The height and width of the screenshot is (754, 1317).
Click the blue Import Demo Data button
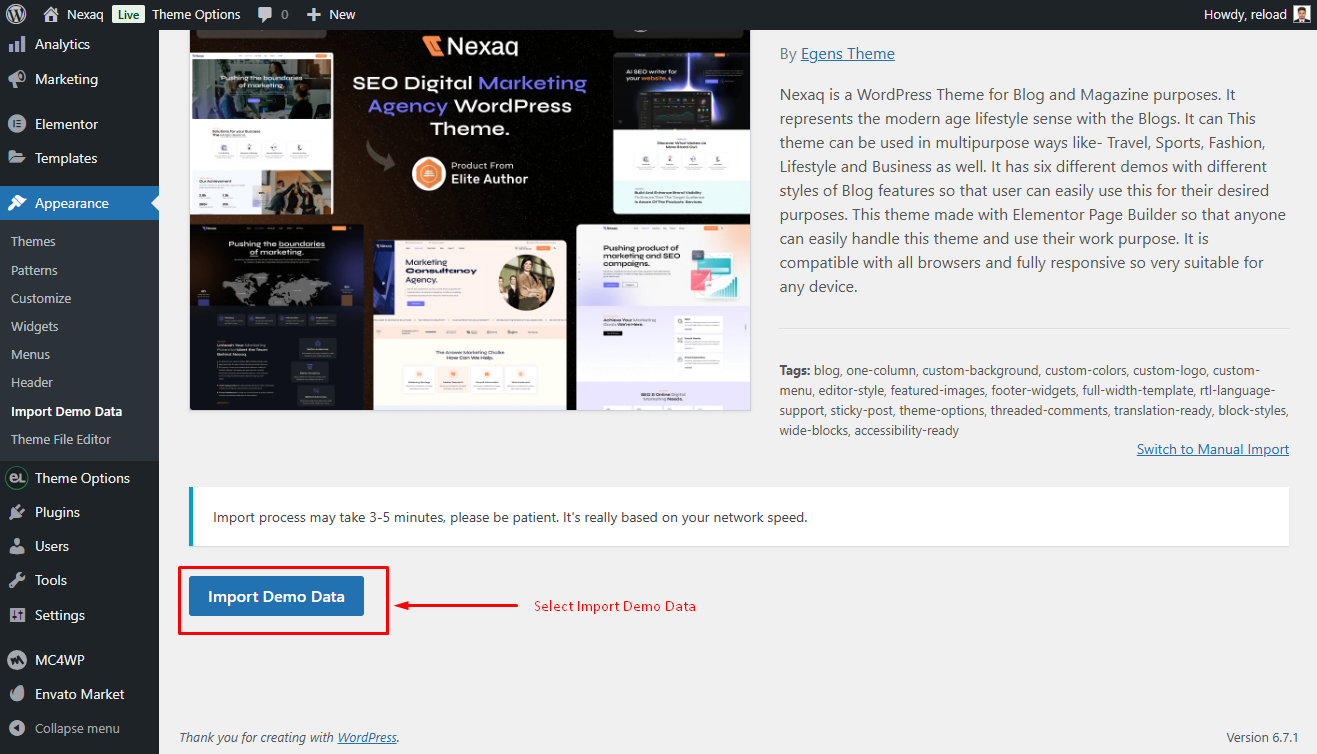click(x=276, y=597)
